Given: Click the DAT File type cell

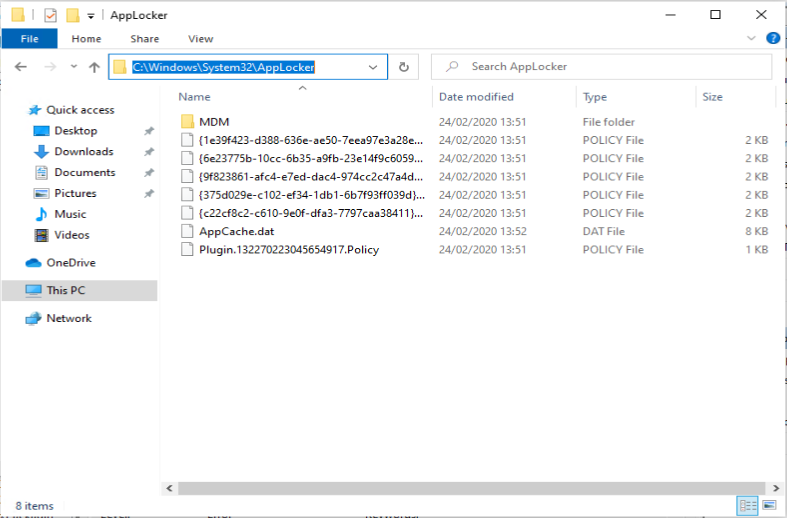Looking at the screenshot, I should (603, 231).
